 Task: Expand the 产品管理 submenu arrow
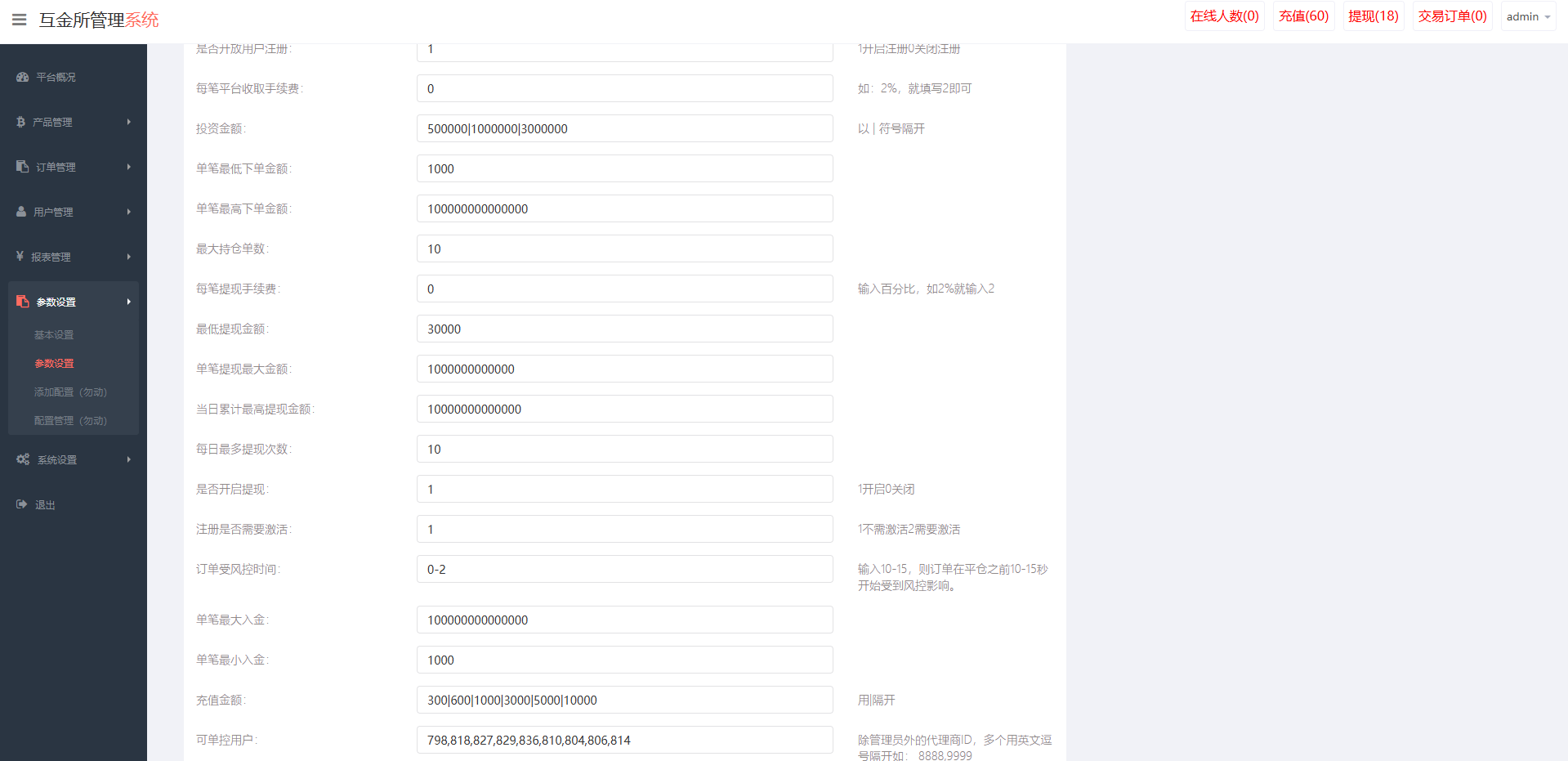[128, 122]
